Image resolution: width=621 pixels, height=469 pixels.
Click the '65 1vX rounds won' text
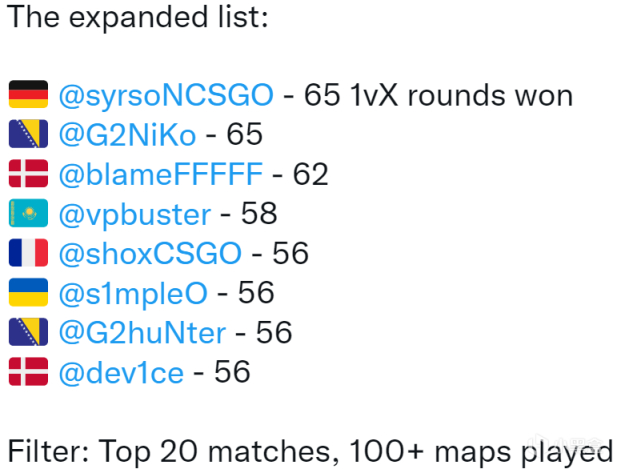(438, 95)
